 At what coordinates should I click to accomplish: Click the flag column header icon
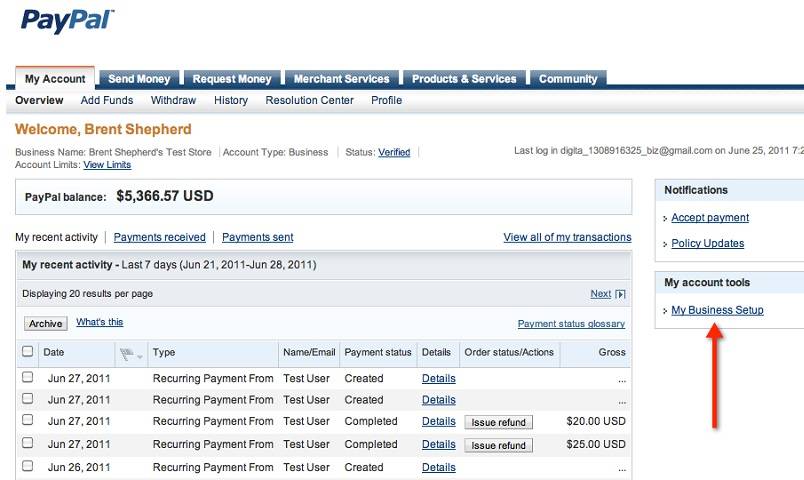(127, 353)
